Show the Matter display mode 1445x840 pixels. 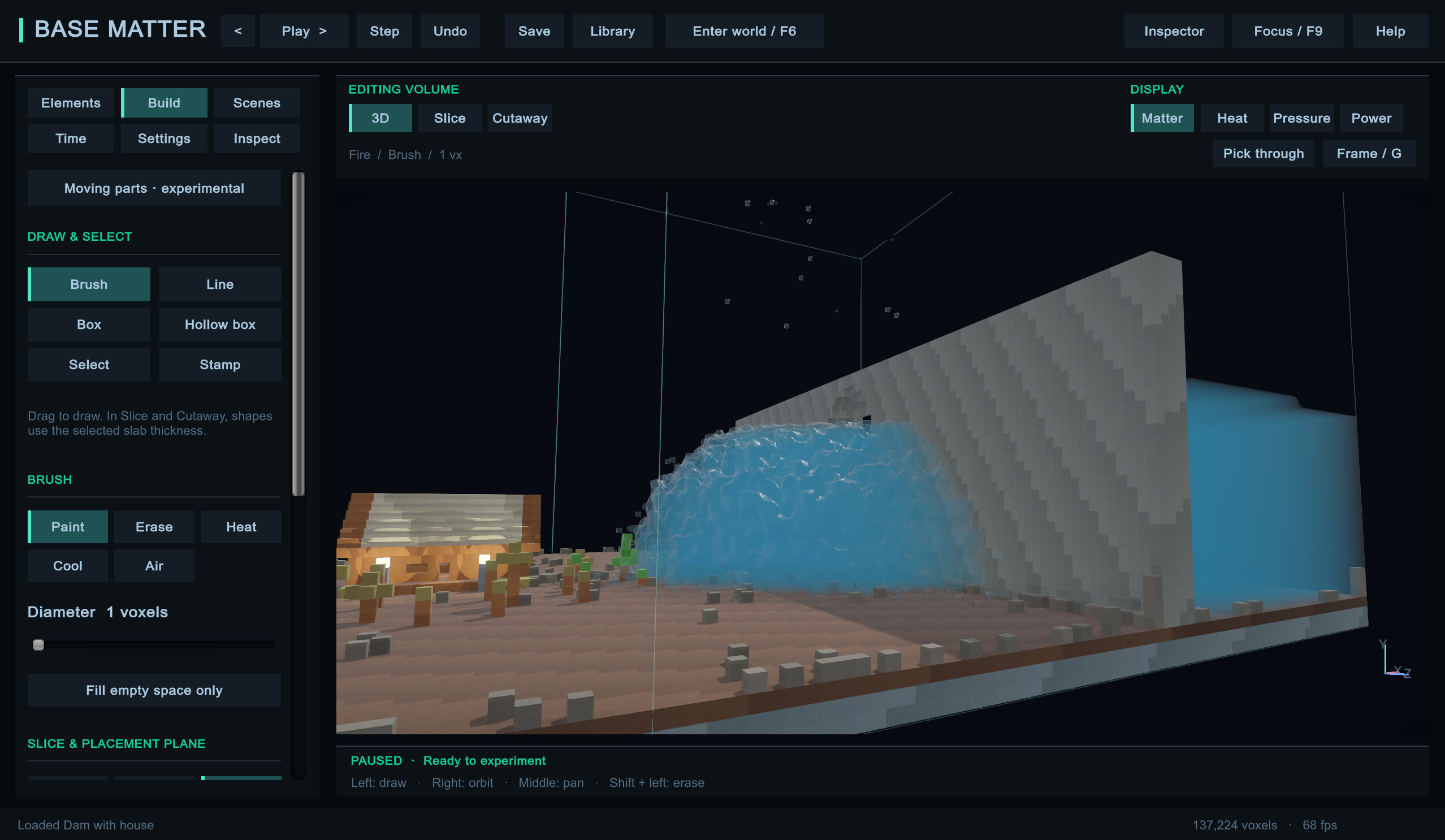coord(1162,118)
